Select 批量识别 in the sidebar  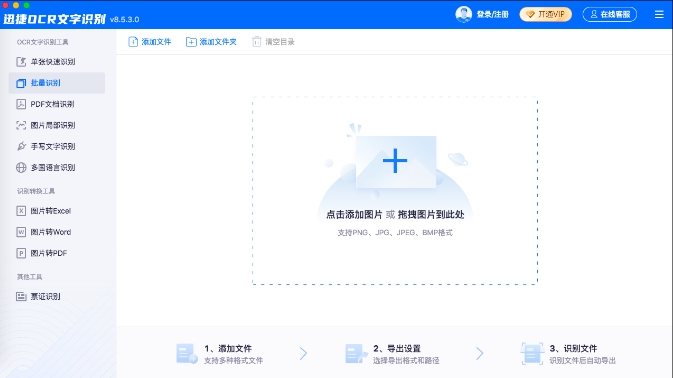57,83
